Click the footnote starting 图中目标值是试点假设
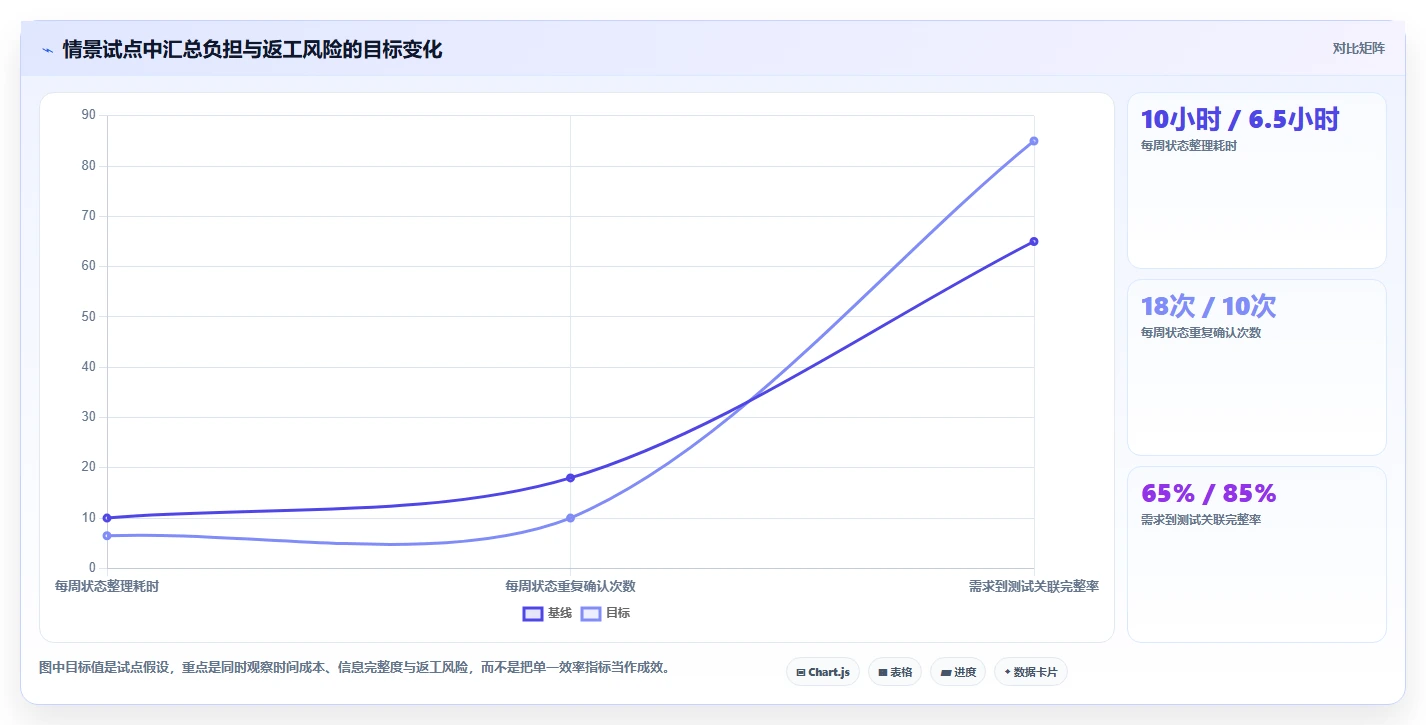This screenshot has width=1426, height=725. click(354, 667)
